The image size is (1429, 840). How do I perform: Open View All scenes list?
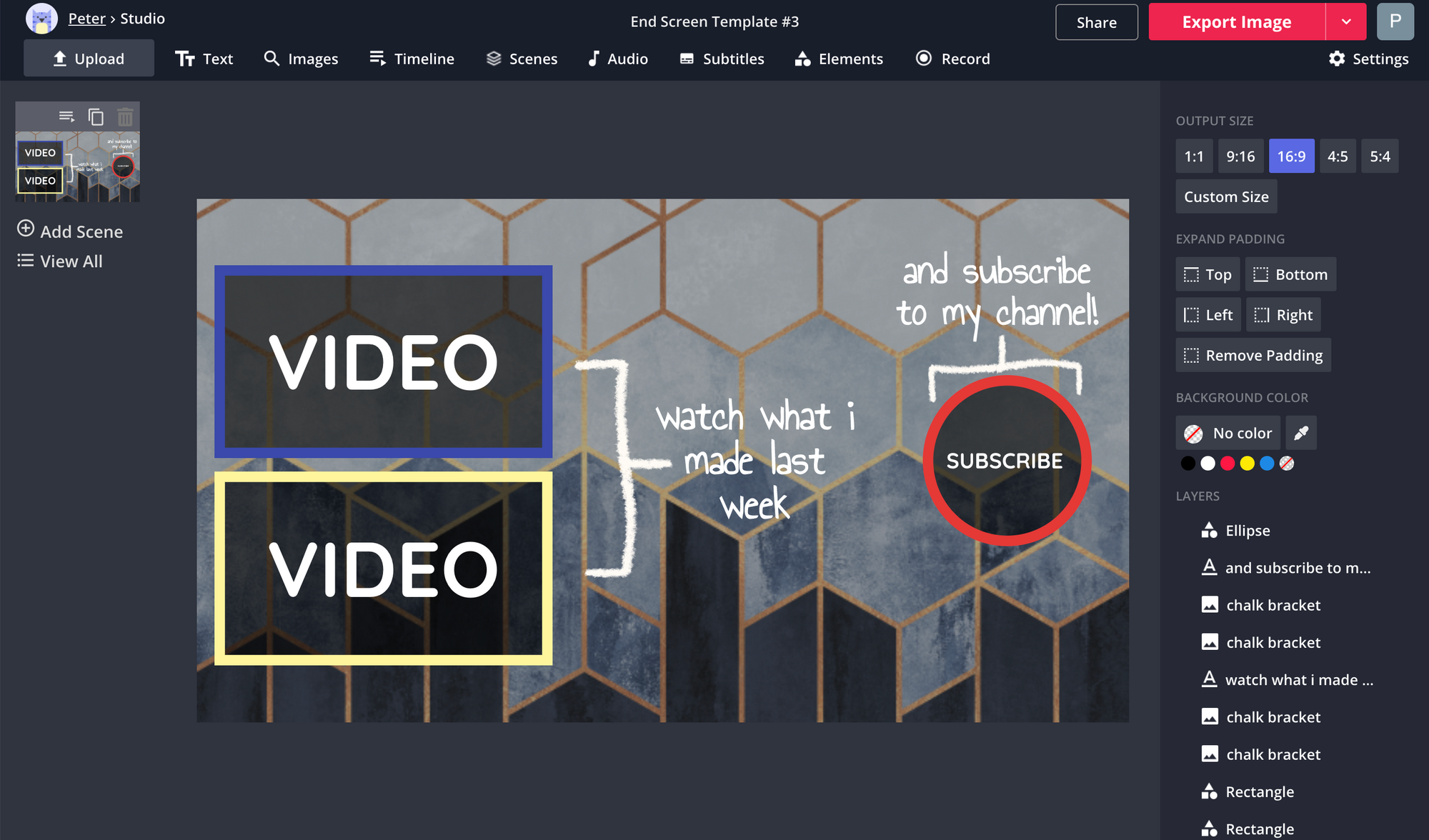[x=60, y=261]
